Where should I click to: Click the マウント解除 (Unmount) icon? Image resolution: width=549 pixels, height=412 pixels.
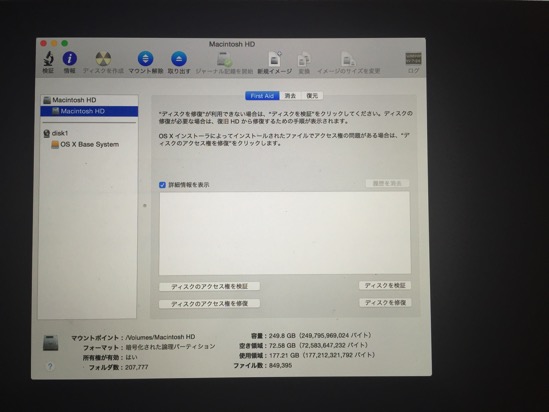pyautogui.click(x=145, y=58)
